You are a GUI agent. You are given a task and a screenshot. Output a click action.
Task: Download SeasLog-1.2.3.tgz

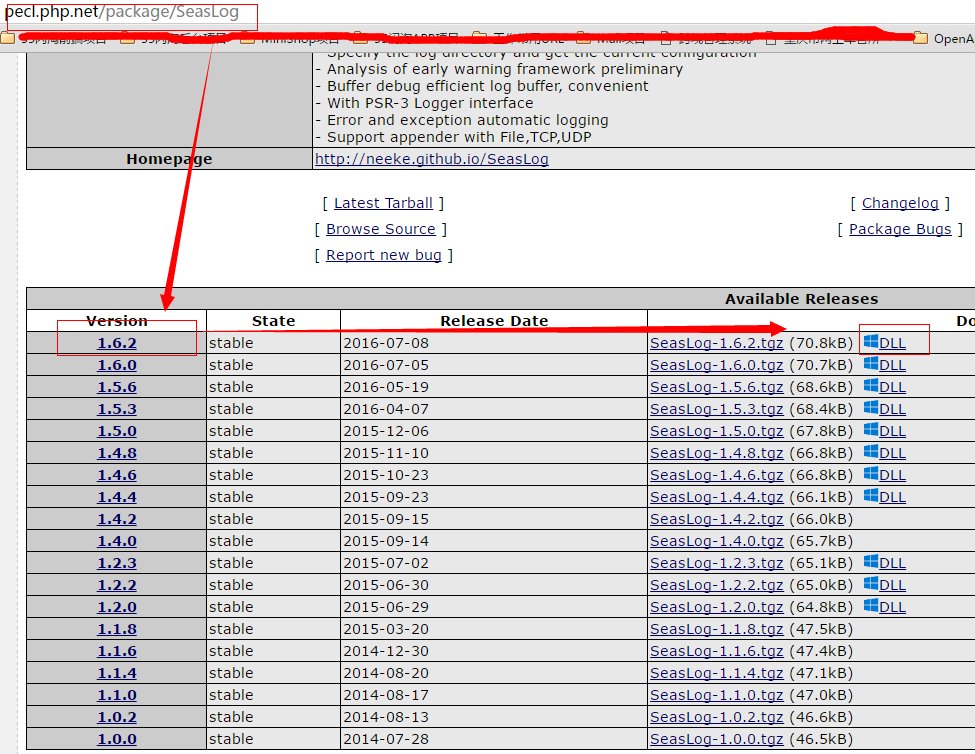point(716,563)
